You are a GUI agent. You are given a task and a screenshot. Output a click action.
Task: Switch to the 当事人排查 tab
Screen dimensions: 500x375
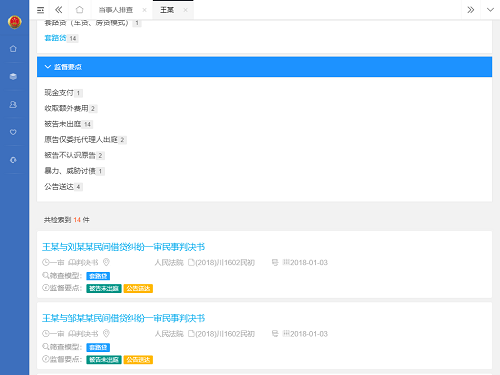[x=115, y=10]
